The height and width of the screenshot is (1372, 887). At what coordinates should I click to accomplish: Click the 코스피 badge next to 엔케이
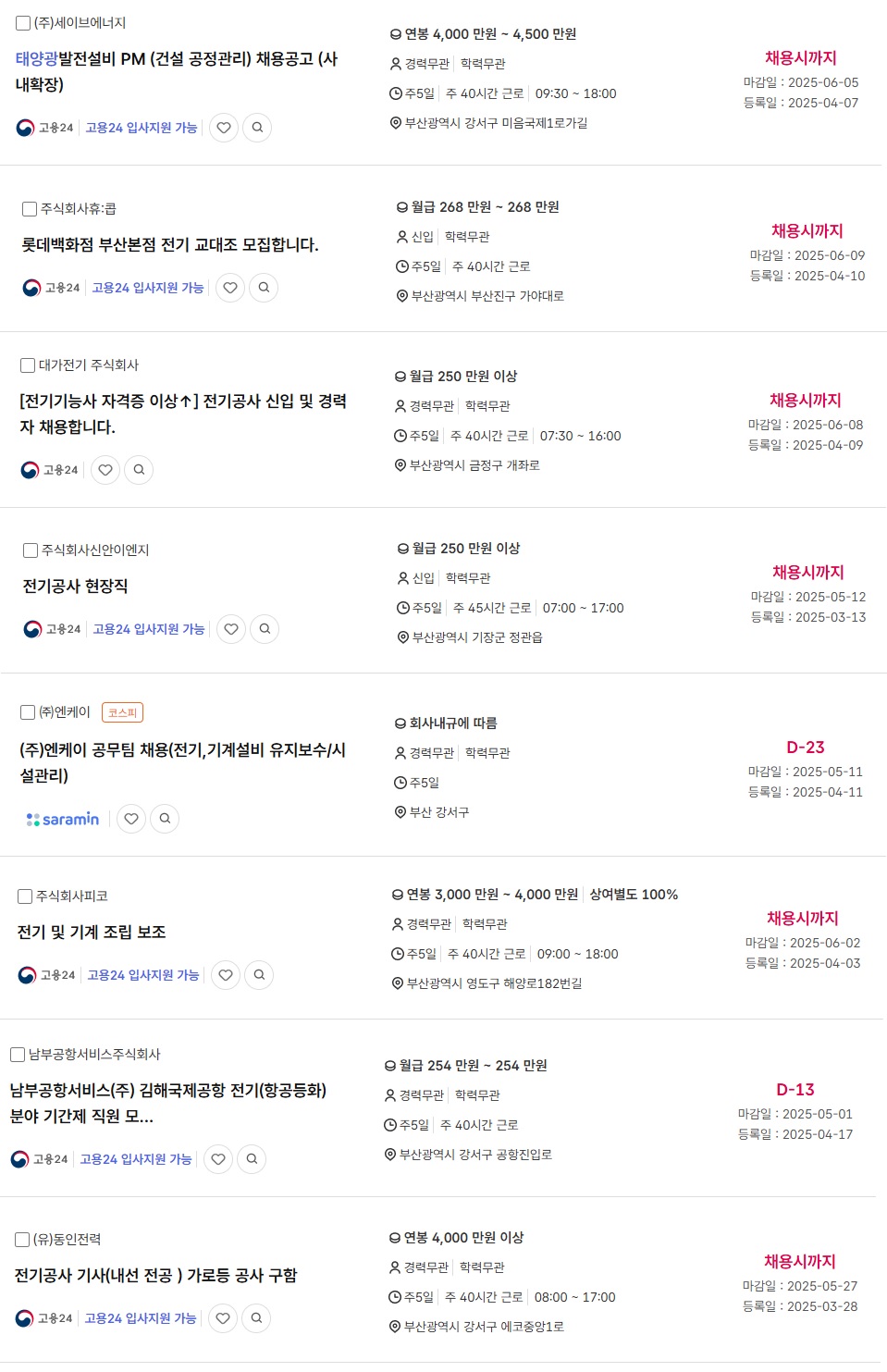[x=122, y=712]
